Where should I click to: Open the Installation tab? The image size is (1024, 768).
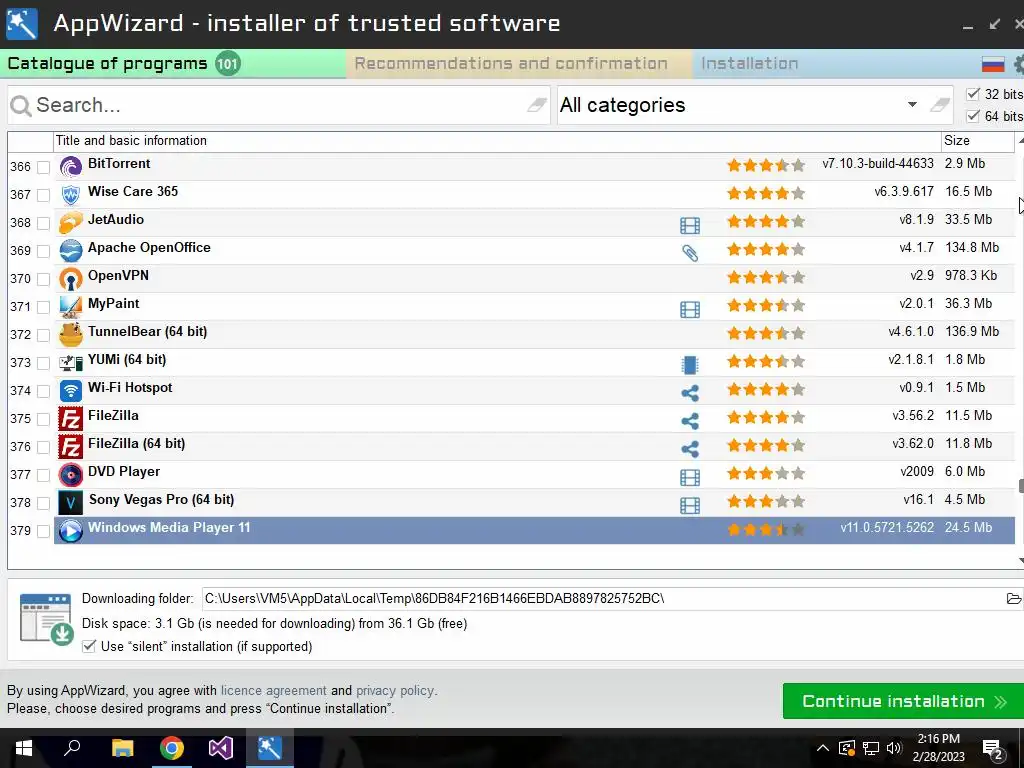[749, 63]
